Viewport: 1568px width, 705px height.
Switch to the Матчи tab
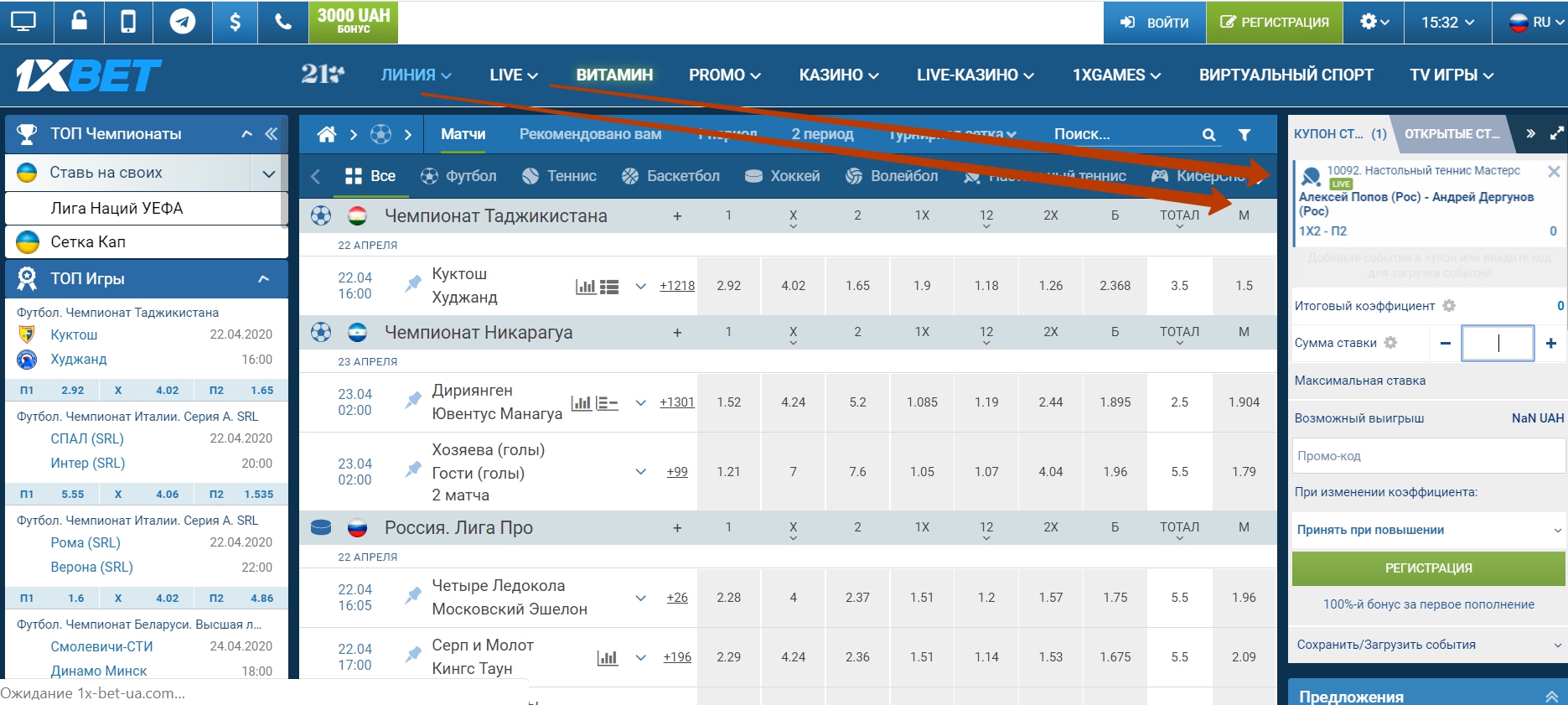[x=463, y=134]
